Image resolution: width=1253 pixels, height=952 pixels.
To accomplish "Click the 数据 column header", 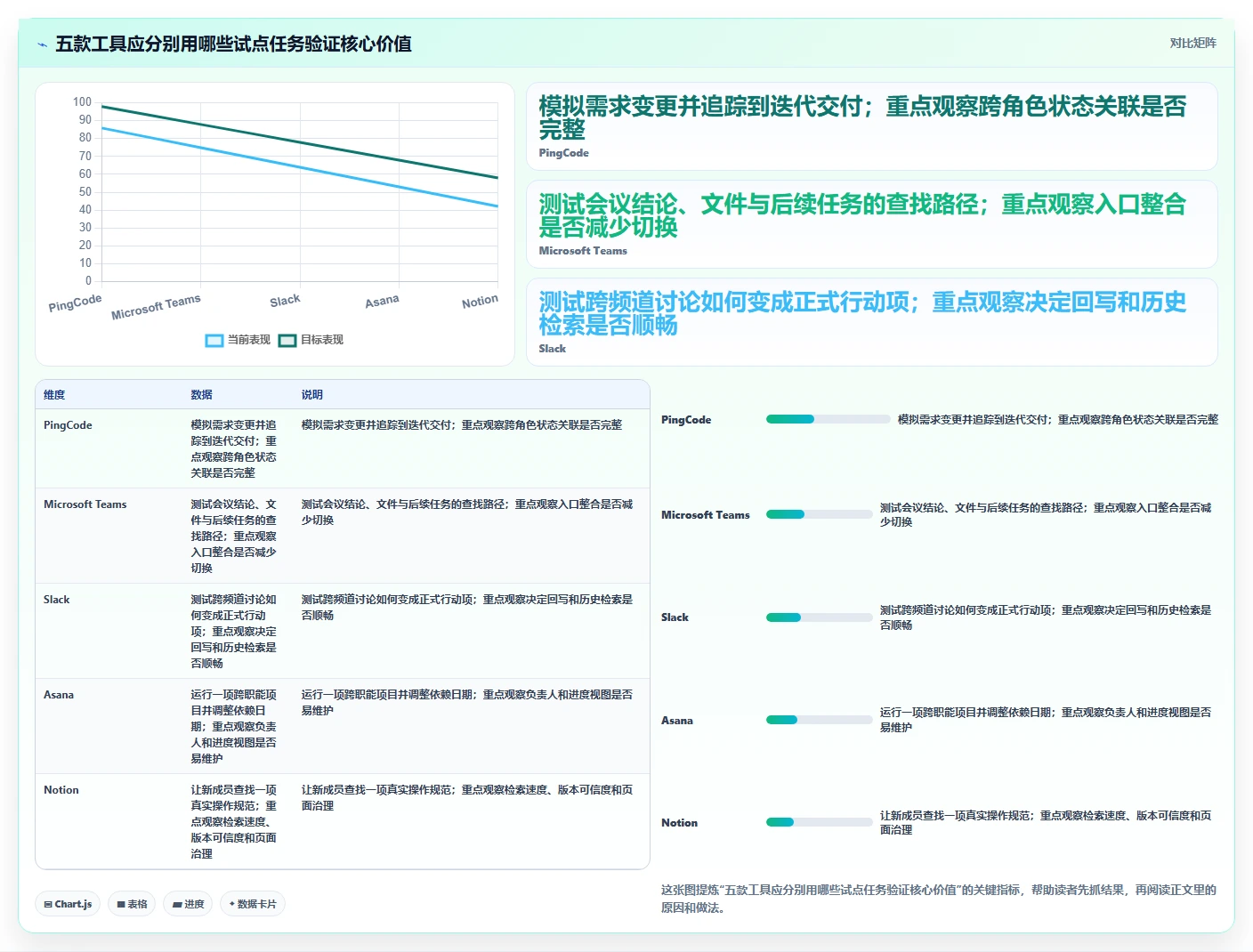I will 201,395.
